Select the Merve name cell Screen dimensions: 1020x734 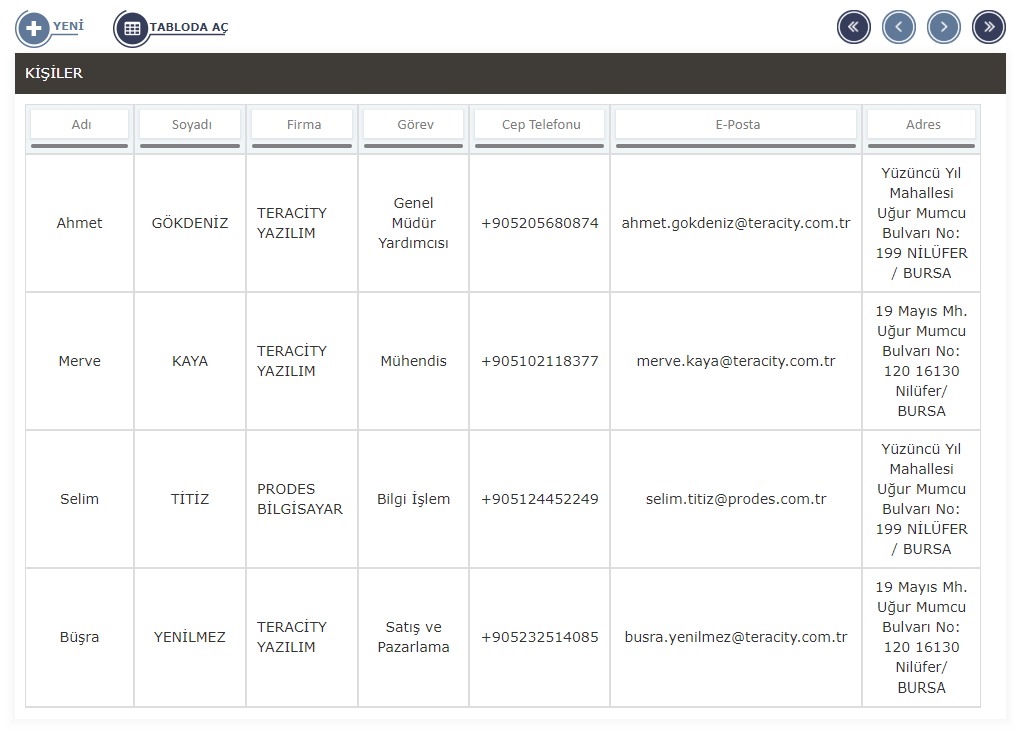coord(80,361)
